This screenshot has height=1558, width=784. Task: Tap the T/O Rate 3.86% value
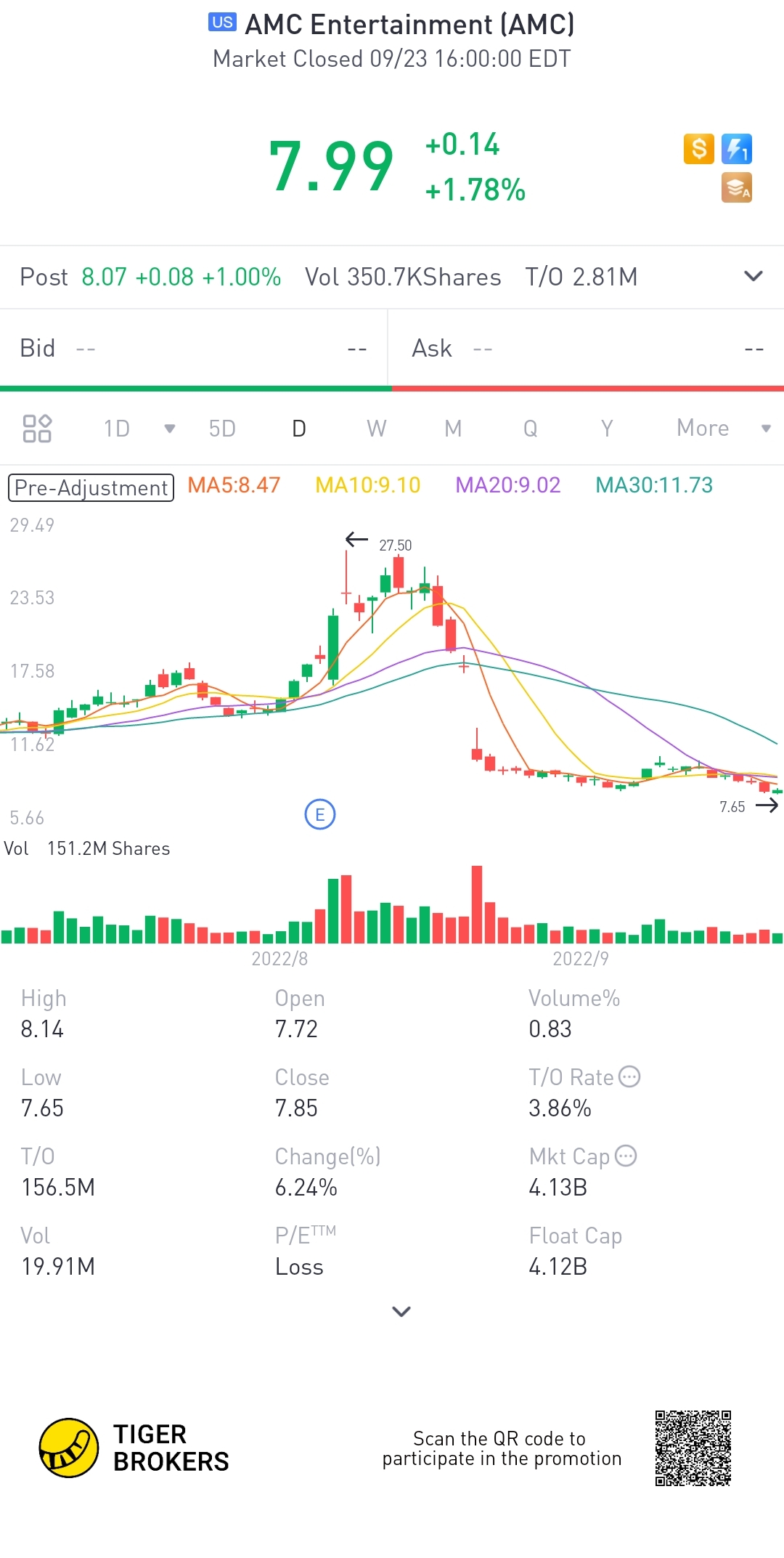click(560, 1108)
